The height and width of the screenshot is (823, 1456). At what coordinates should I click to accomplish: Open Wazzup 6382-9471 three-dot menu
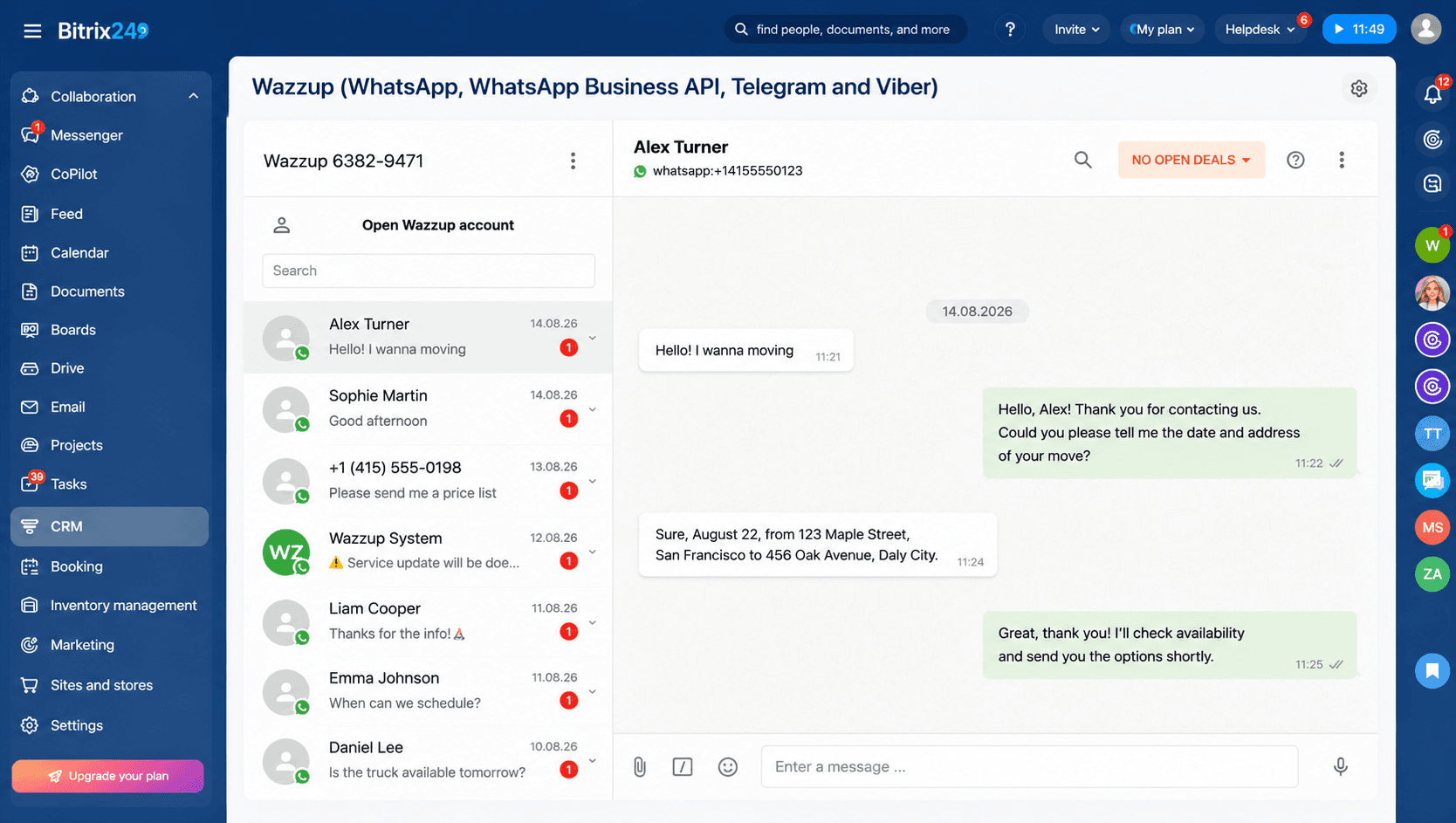click(573, 161)
